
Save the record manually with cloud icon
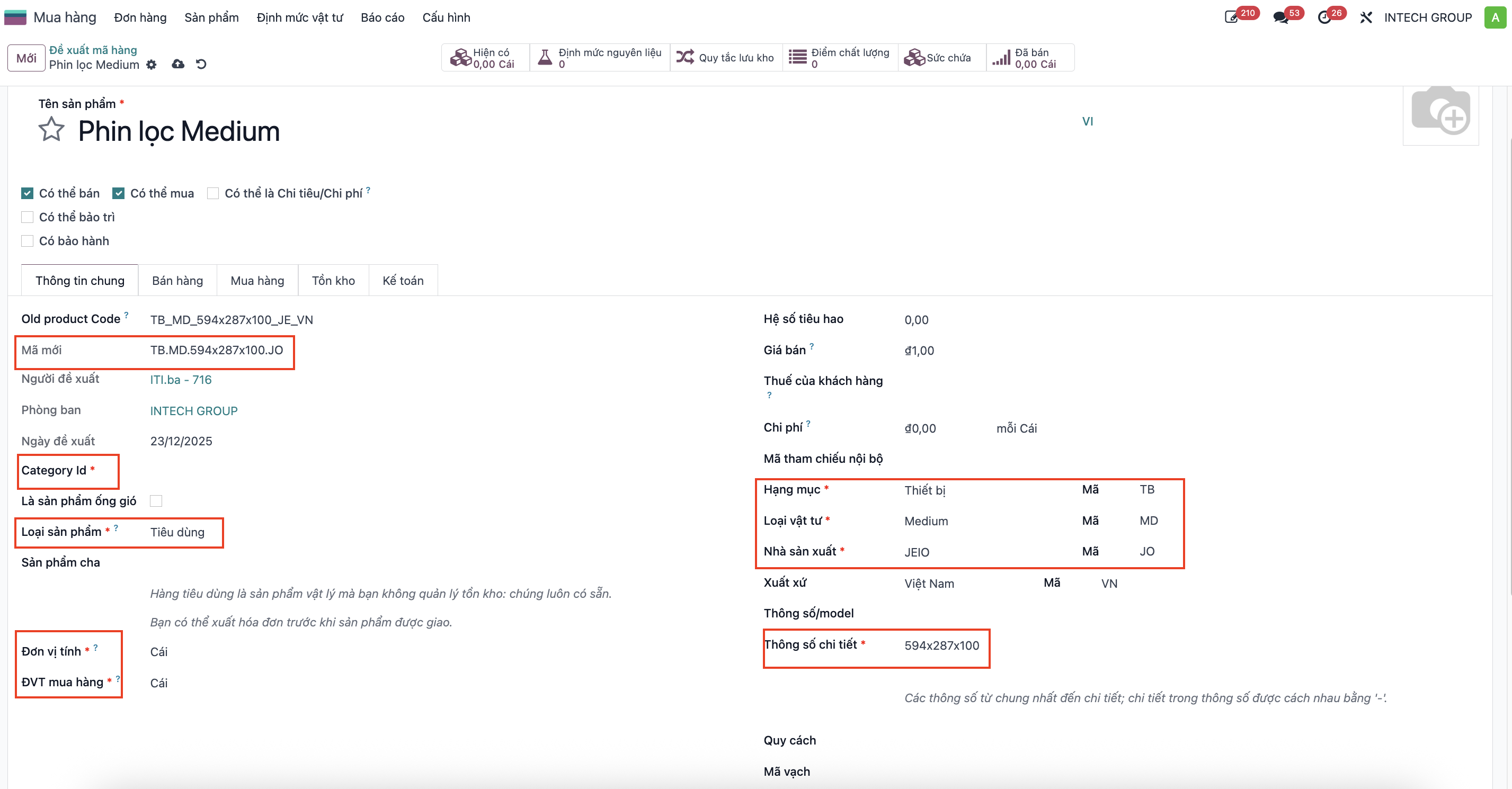178,64
